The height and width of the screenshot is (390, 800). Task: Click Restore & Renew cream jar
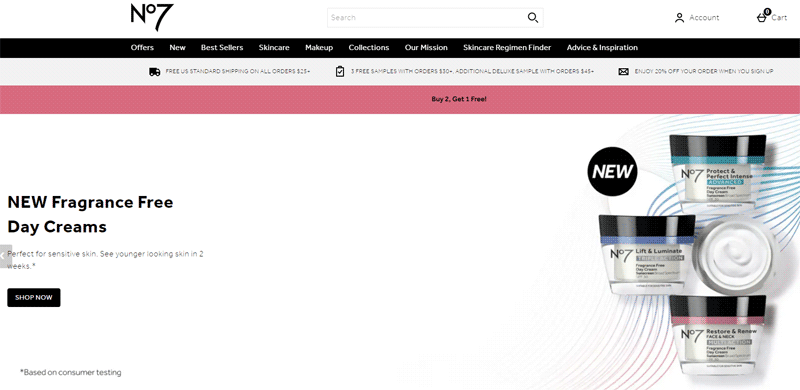click(718, 336)
